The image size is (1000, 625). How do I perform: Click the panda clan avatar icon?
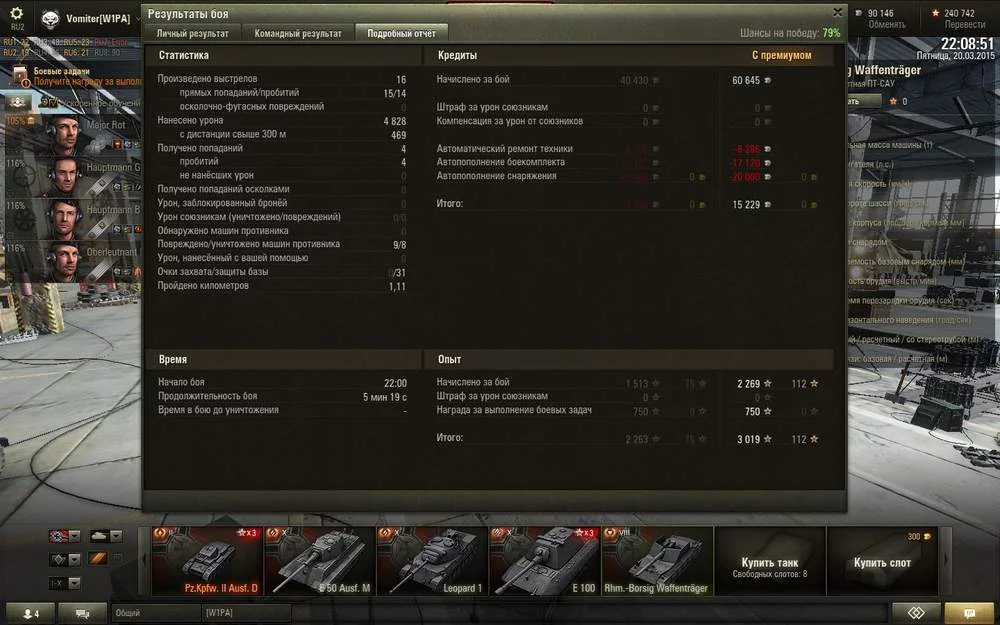coord(50,19)
